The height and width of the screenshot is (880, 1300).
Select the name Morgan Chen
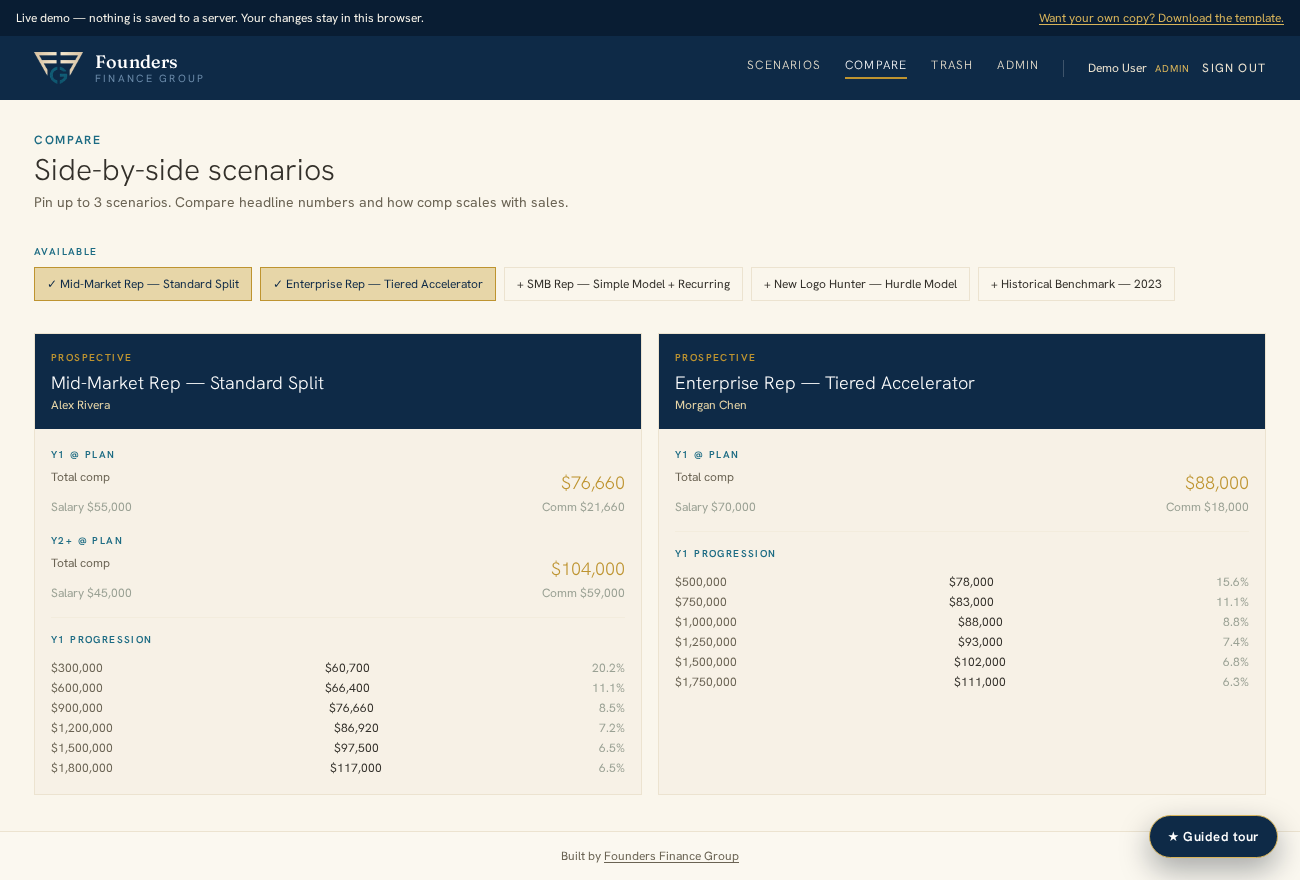point(711,405)
